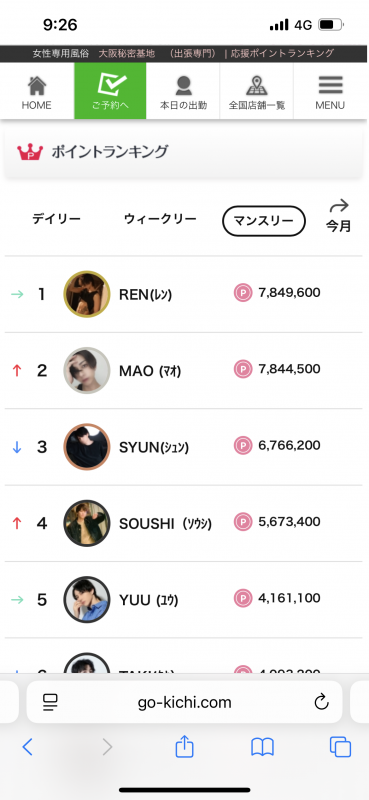Open page format options in address bar
369x800 pixels.
(x=50, y=703)
